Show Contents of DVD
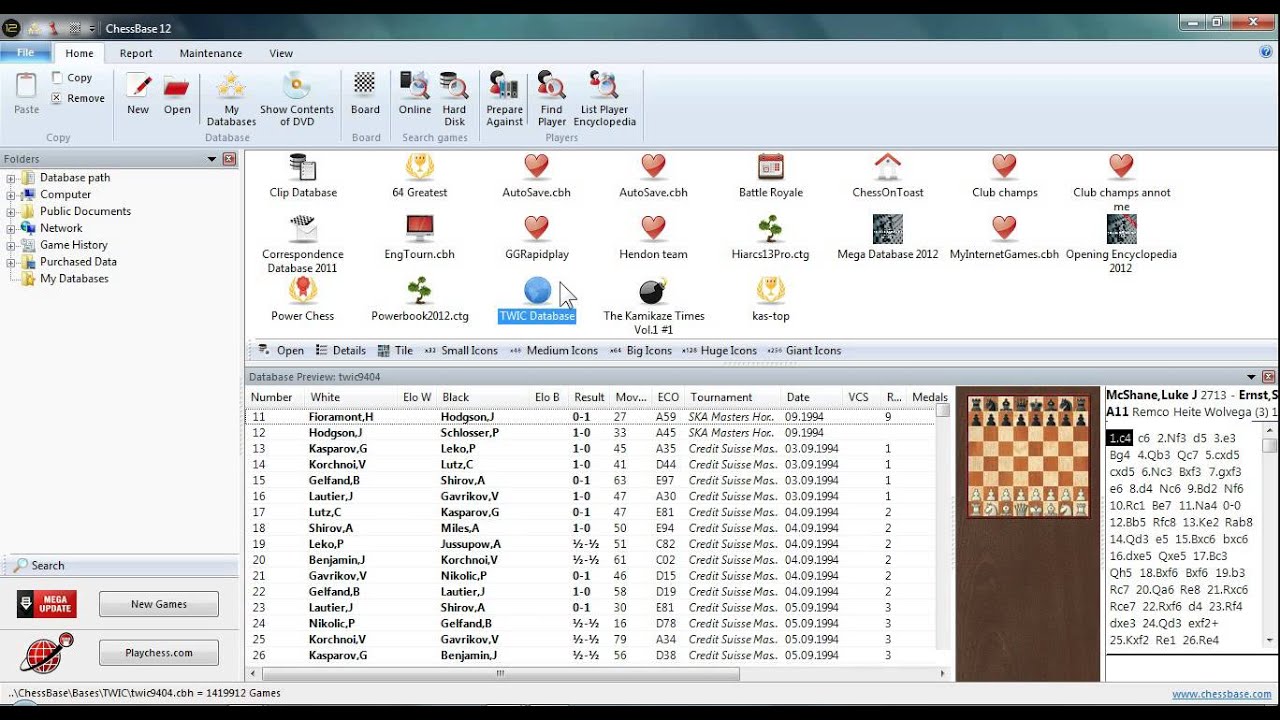Viewport: 1280px width, 720px height. coord(297,98)
